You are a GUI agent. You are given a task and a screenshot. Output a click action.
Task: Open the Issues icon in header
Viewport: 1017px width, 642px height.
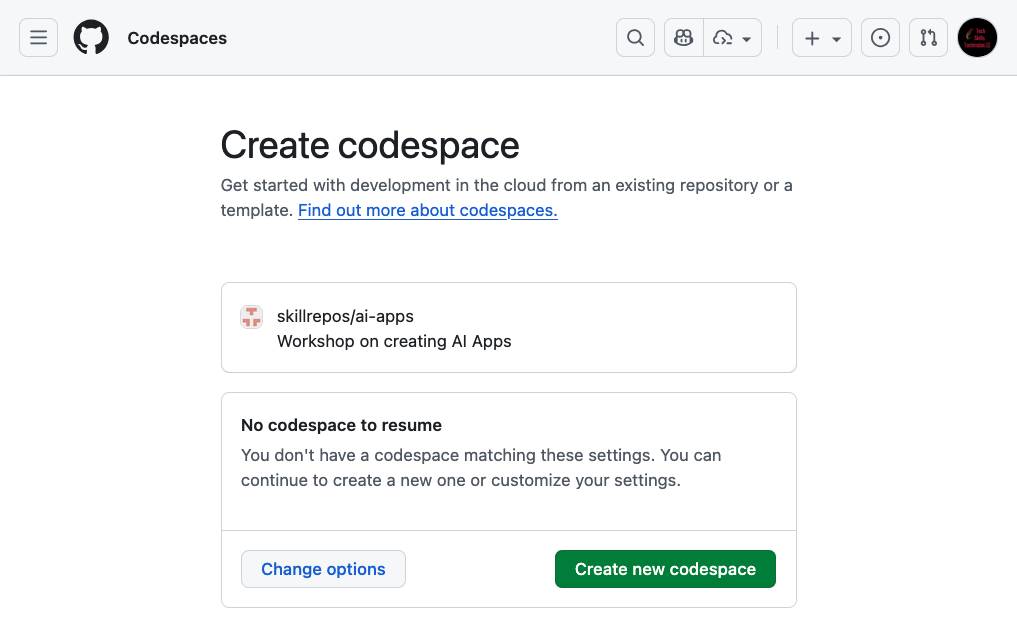click(x=880, y=38)
